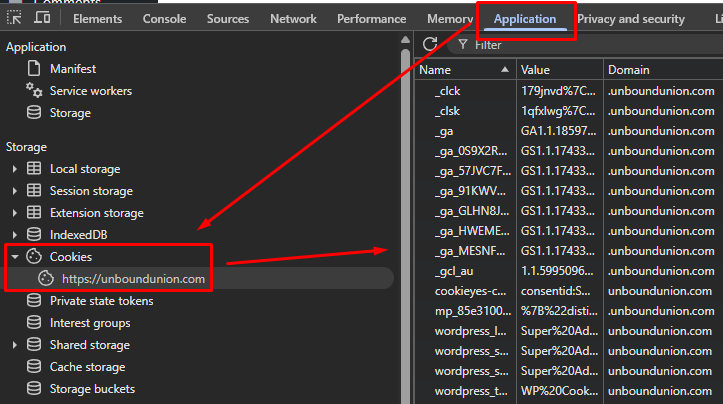Switch to the Console tab

point(165,19)
